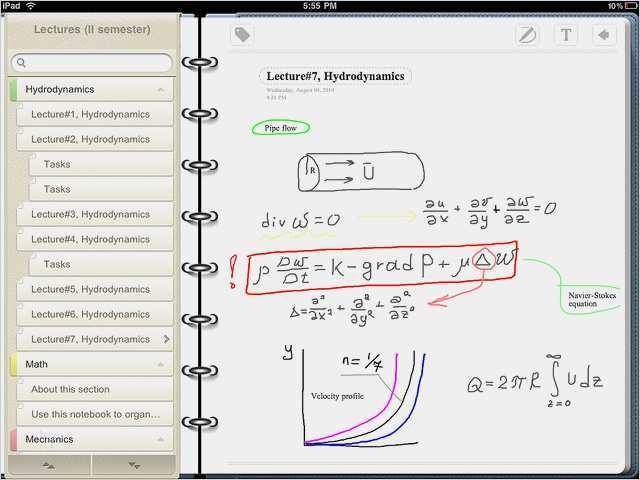Select Lecture#7, Hydrodynamics page
The height and width of the screenshot is (480, 640).
coord(95,339)
